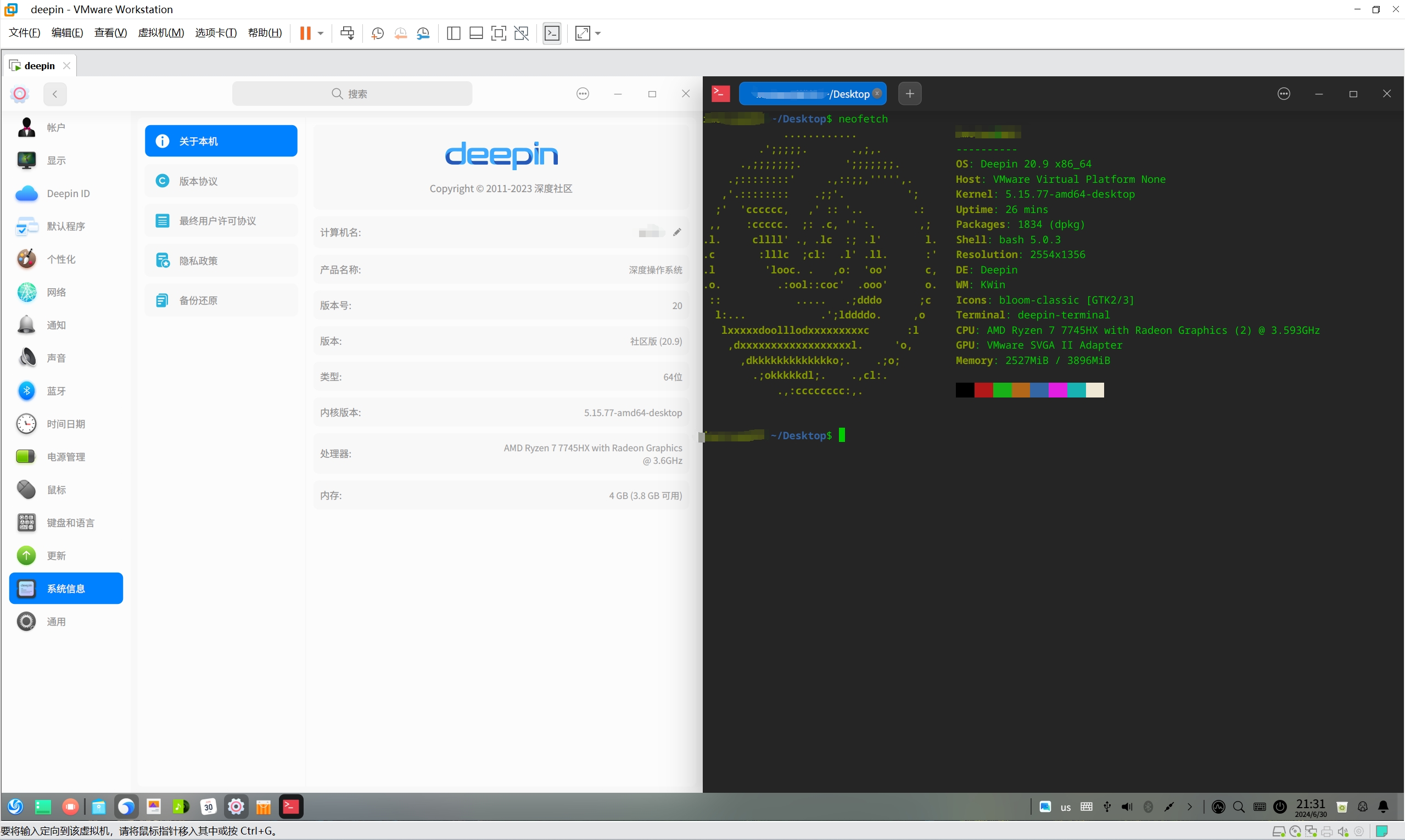Select 最终用户许可协议 in the submenu

[221, 221]
